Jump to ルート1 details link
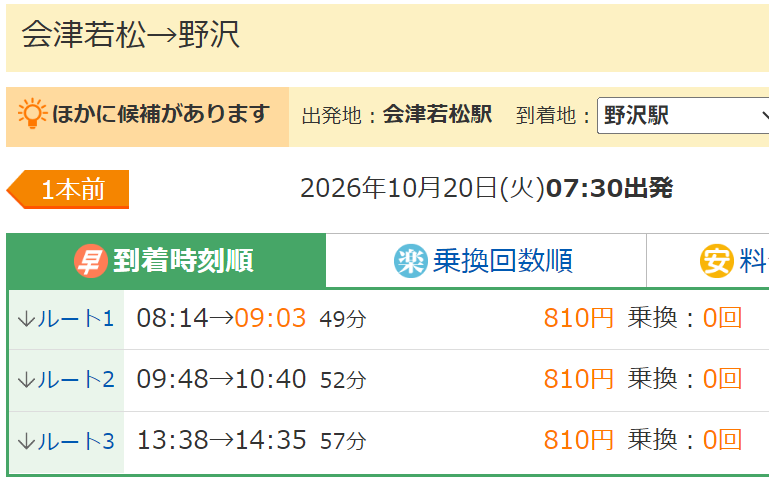This screenshot has height=484, width=769. point(66,319)
